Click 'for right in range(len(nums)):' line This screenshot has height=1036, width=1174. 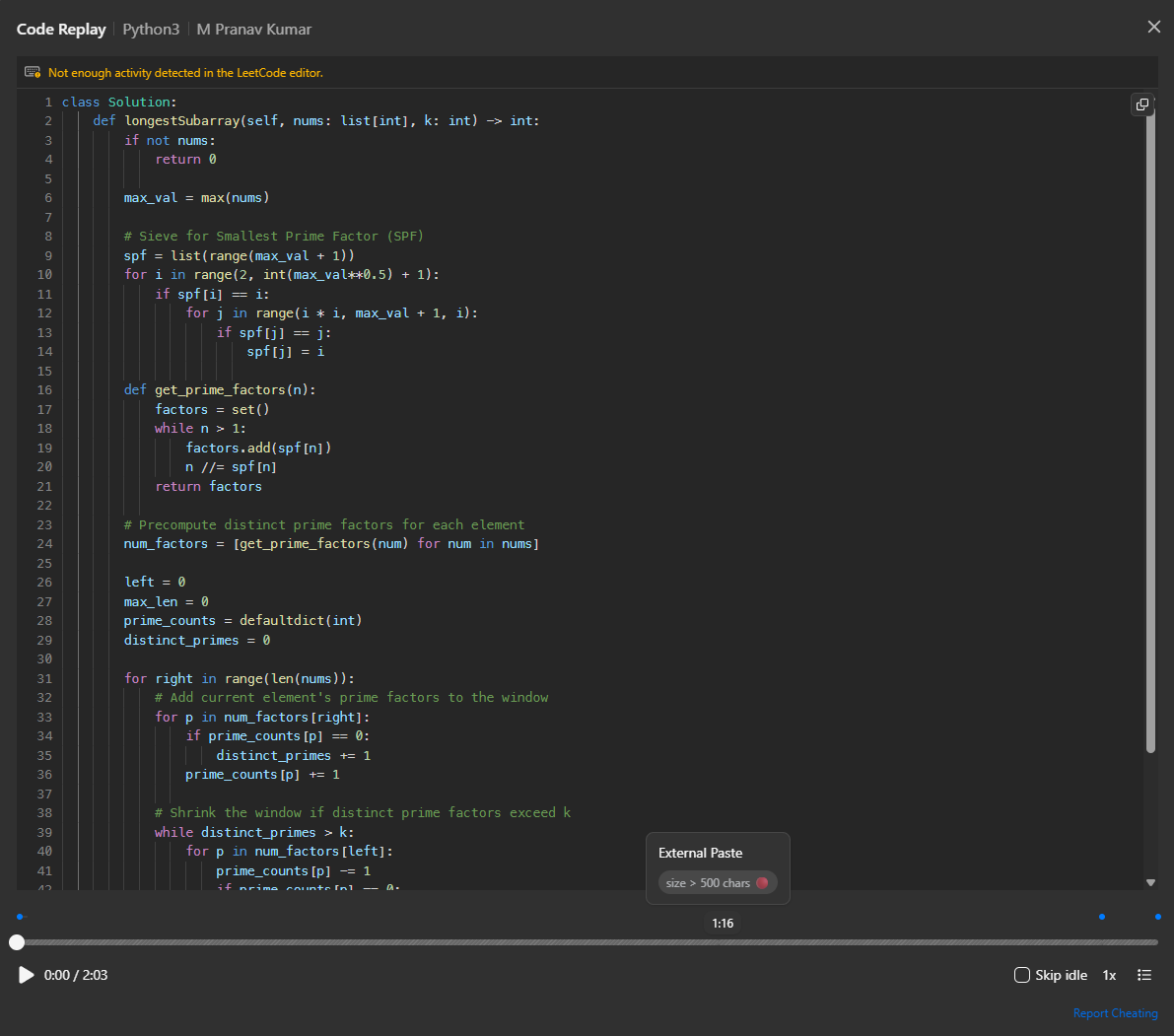click(239, 678)
